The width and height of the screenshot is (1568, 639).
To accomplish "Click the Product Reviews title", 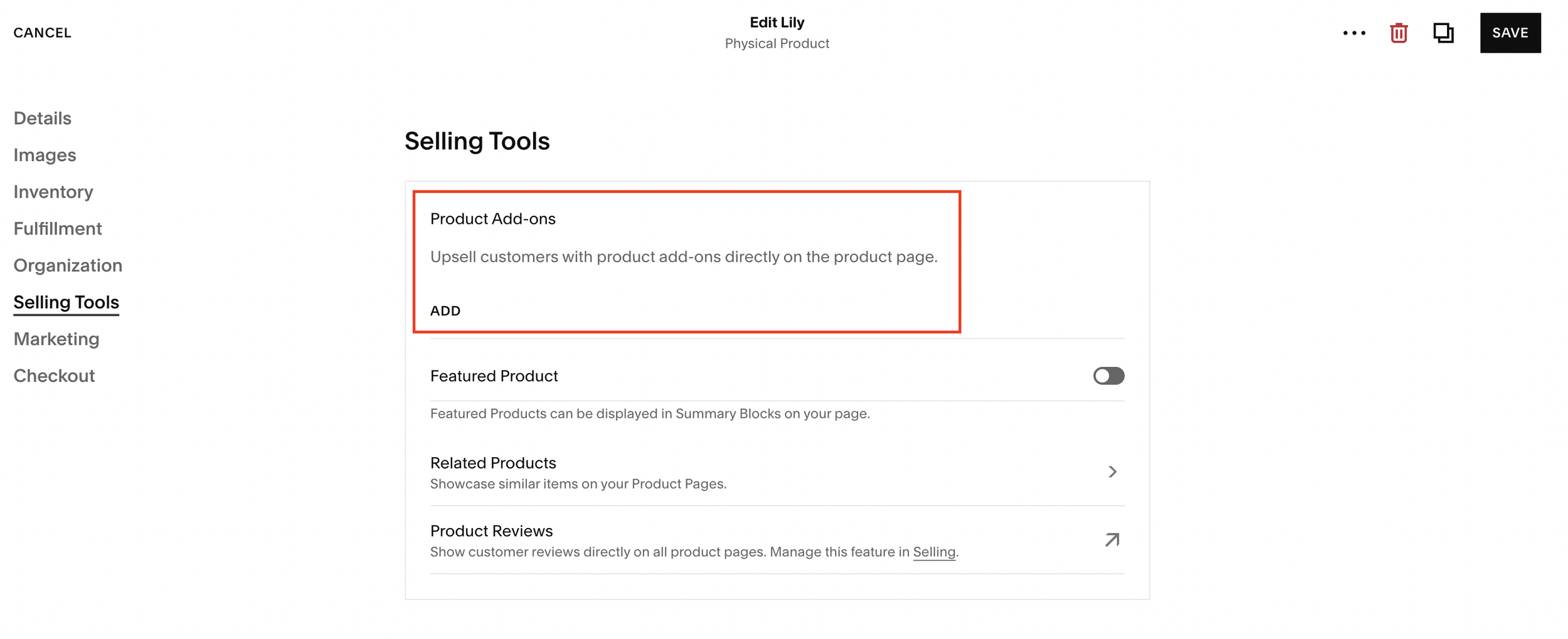I will pyautogui.click(x=491, y=531).
